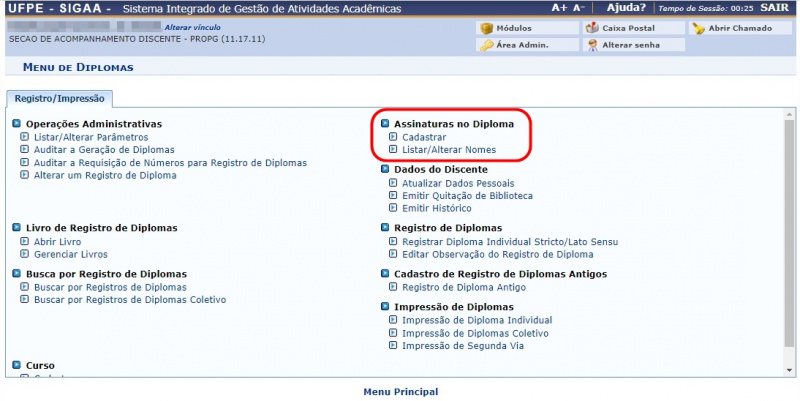This screenshot has height=401, width=800.
Task: Open Alterar um Registro de Diploma
Action: click(x=105, y=176)
